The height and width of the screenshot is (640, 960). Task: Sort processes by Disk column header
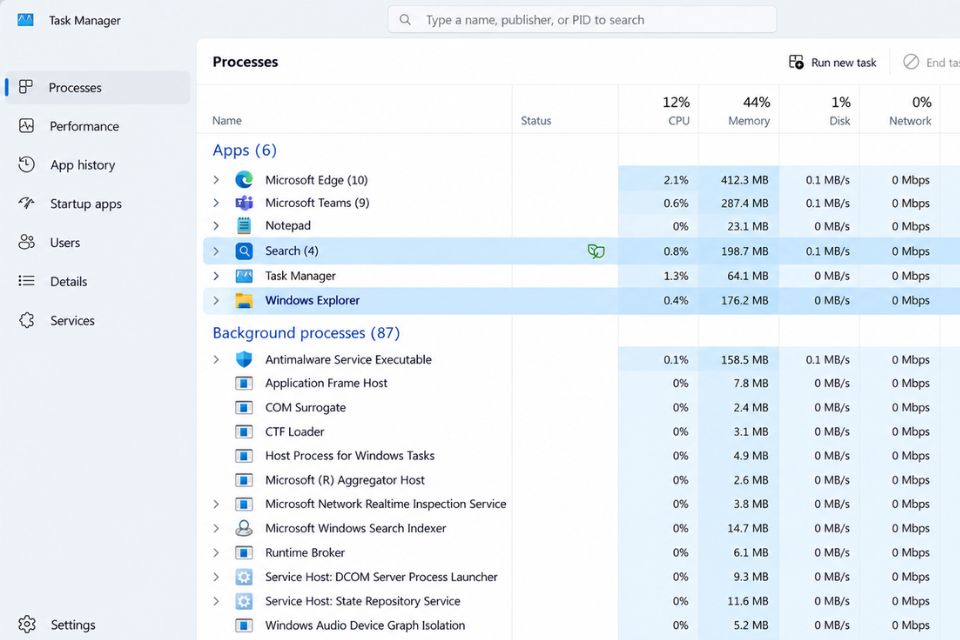[819, 110]
